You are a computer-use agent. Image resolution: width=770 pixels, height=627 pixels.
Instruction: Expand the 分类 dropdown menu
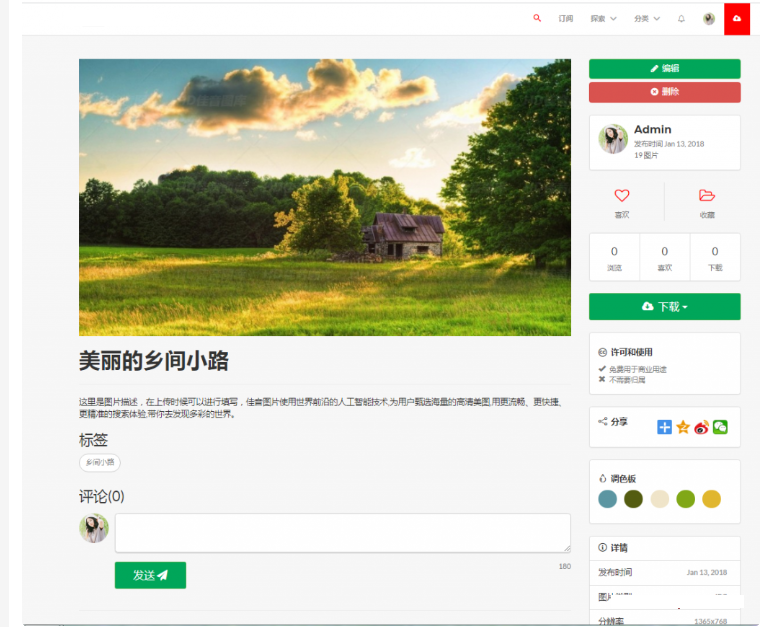coord(646,19)
